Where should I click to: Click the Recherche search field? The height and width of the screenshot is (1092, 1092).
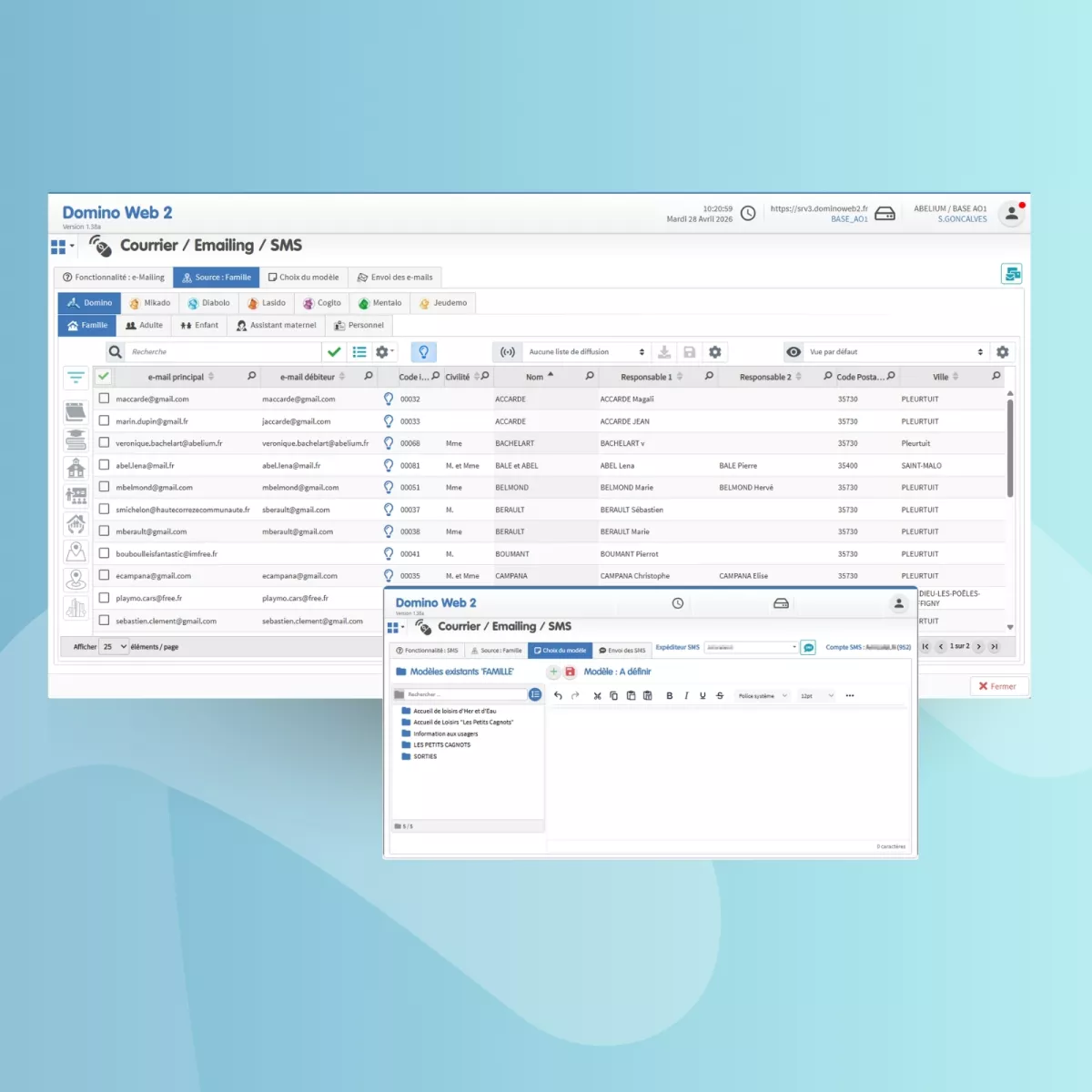pos(223,352)
